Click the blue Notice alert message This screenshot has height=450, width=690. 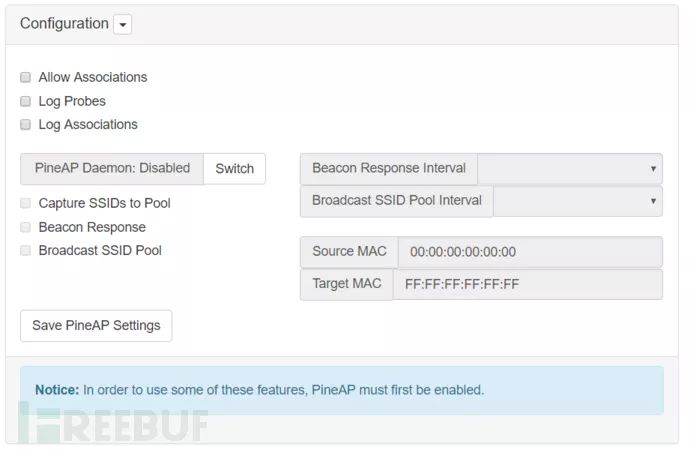coord(341,390)
